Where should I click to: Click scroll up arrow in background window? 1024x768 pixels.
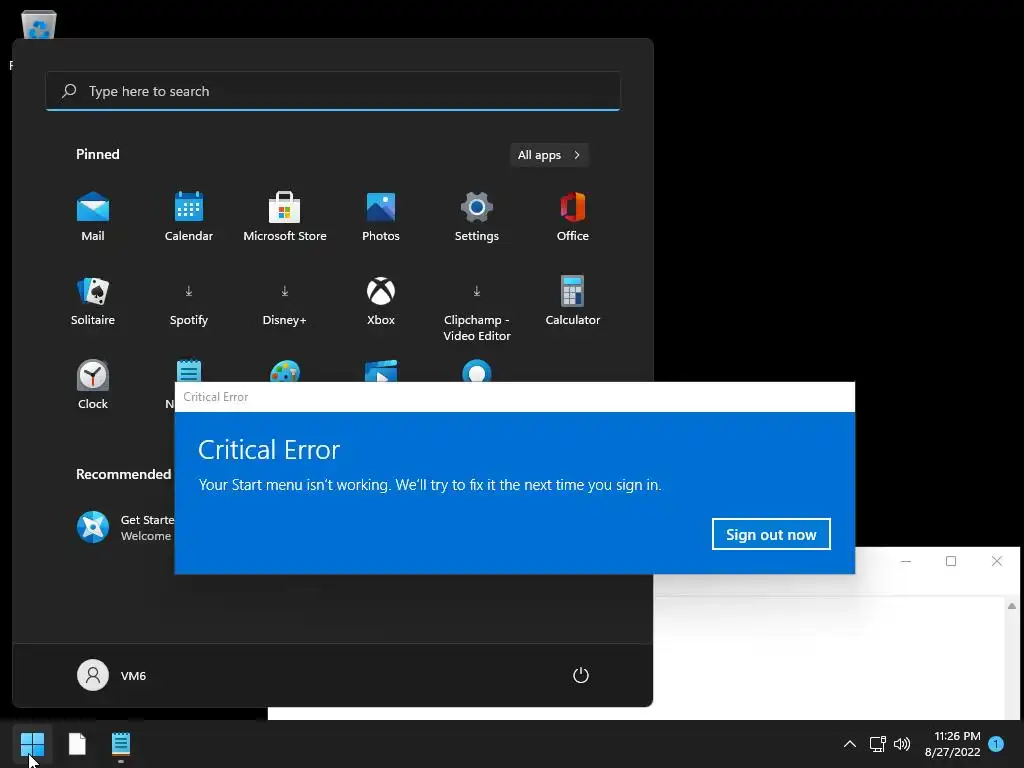(1012, 606)
